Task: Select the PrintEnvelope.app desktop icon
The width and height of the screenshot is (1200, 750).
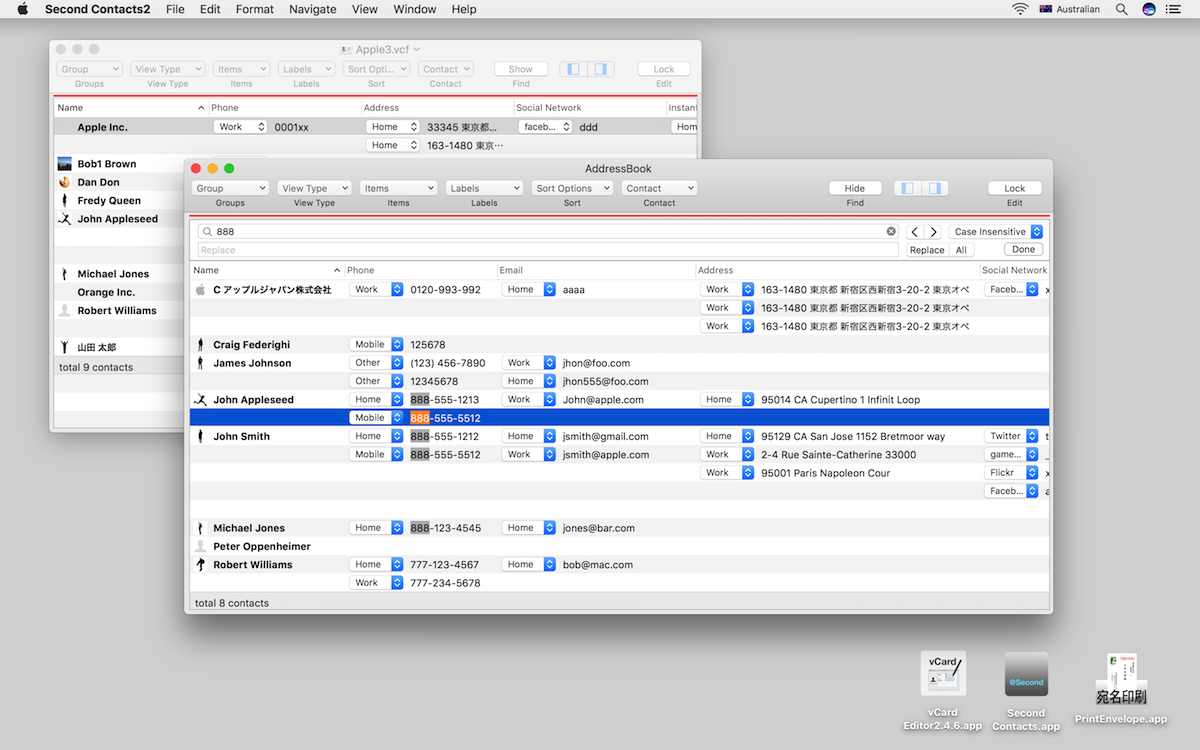Action: click(x=1121, y=680)
